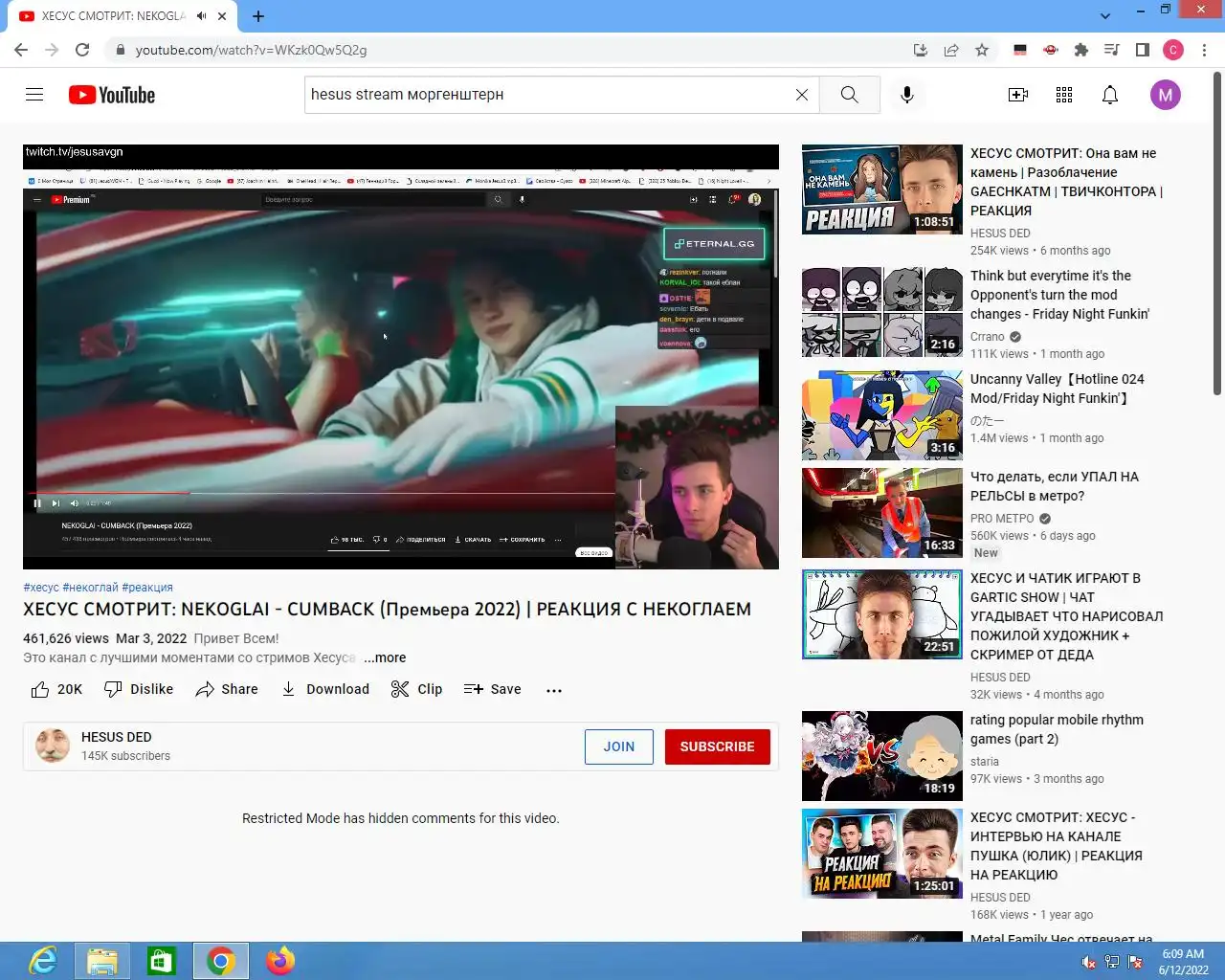Open Uncanny Valley Hotline 024 thumbnail
1225x980 pixels.
coord(882,415)
